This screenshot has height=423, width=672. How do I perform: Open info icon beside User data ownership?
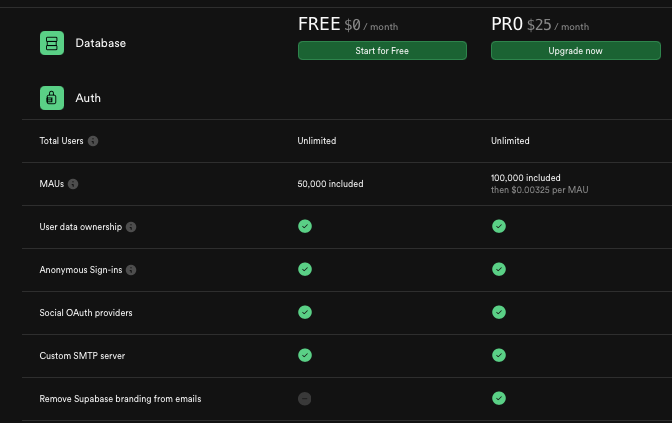point(131,227)
